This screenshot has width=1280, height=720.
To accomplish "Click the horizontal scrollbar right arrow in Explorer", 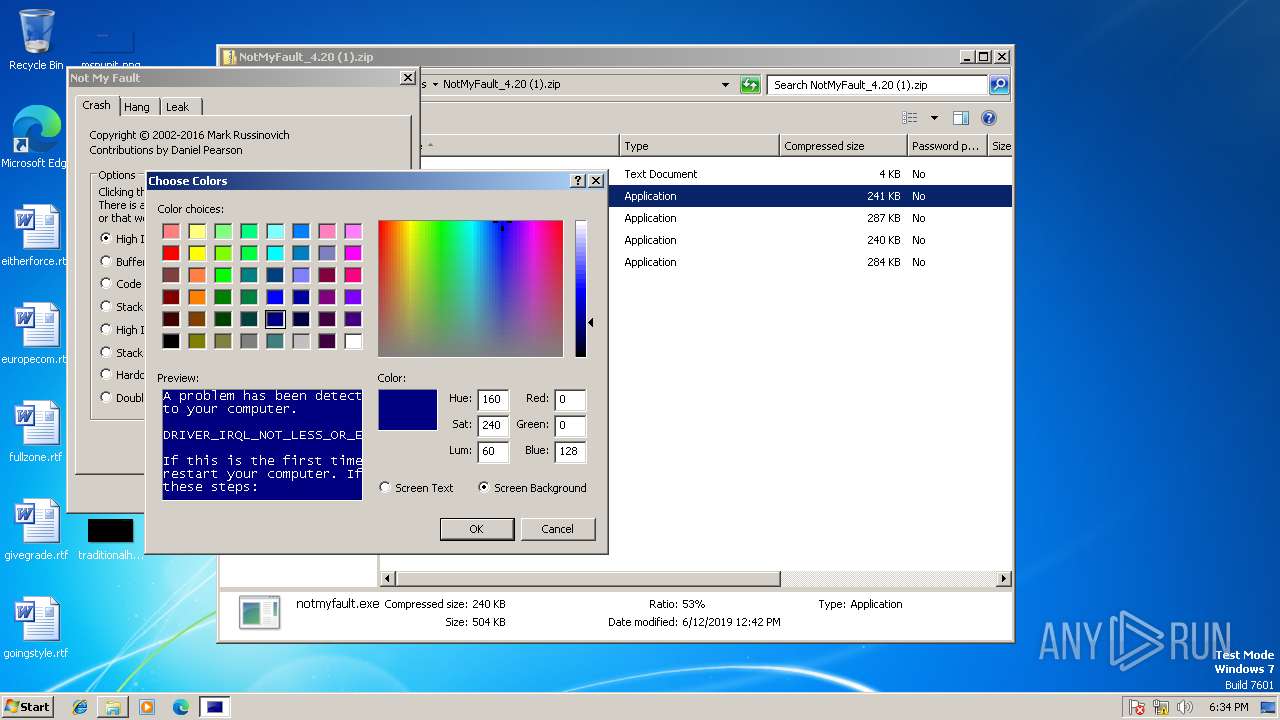I will [x=1003, y=578].
